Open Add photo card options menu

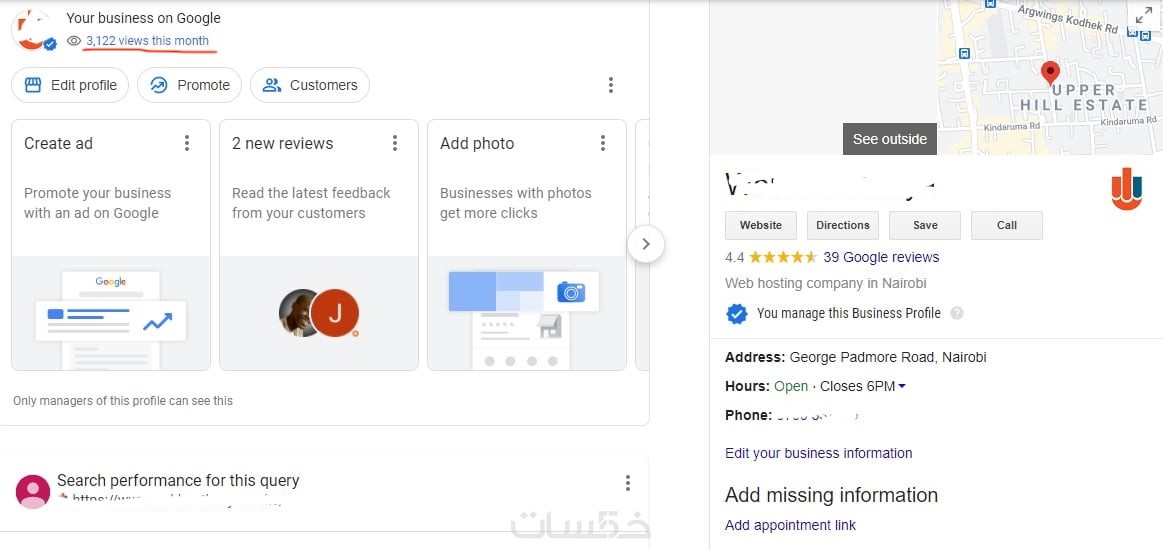[603, 143]
